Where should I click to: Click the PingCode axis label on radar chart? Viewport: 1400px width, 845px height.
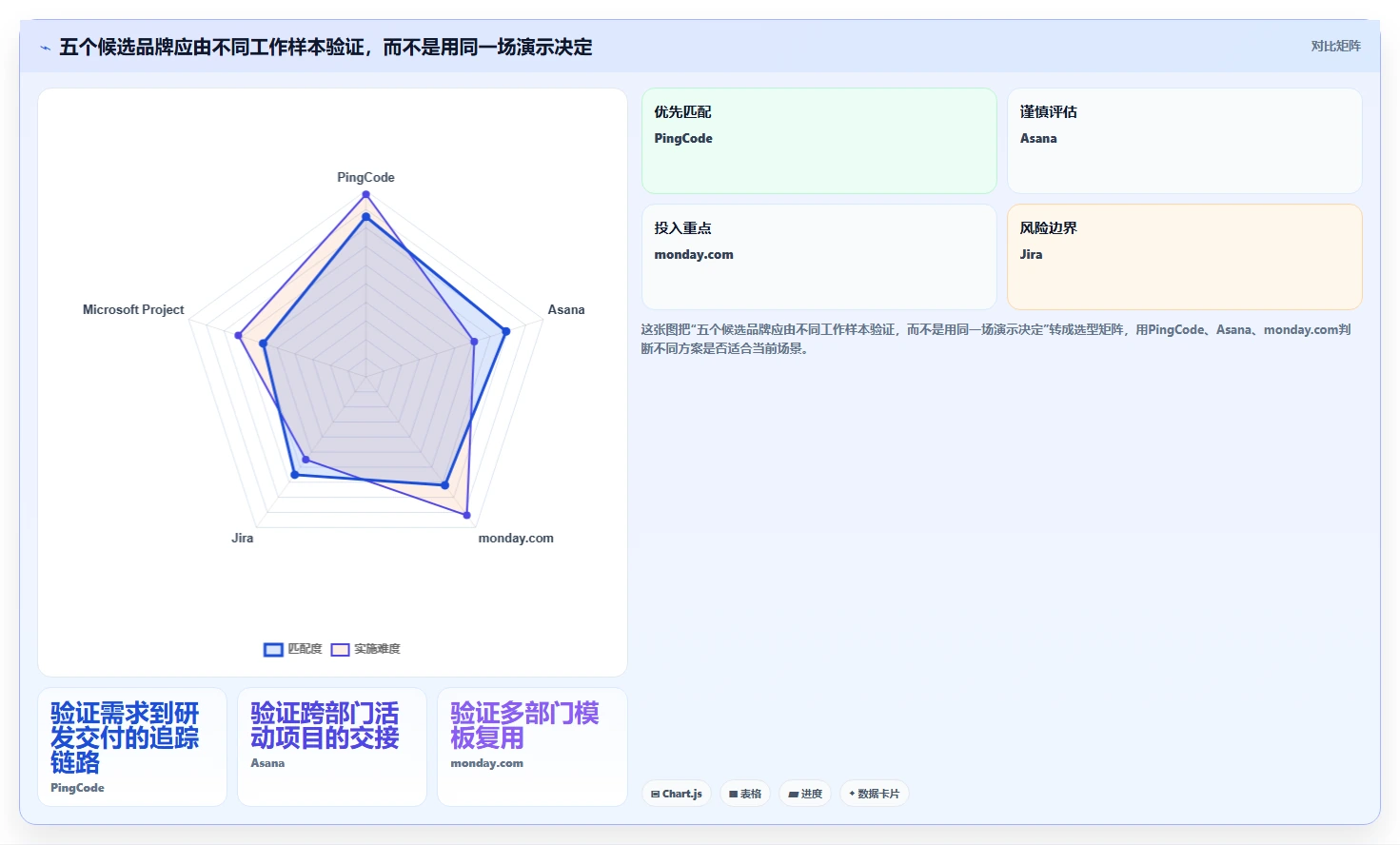(x=365, y=177)
